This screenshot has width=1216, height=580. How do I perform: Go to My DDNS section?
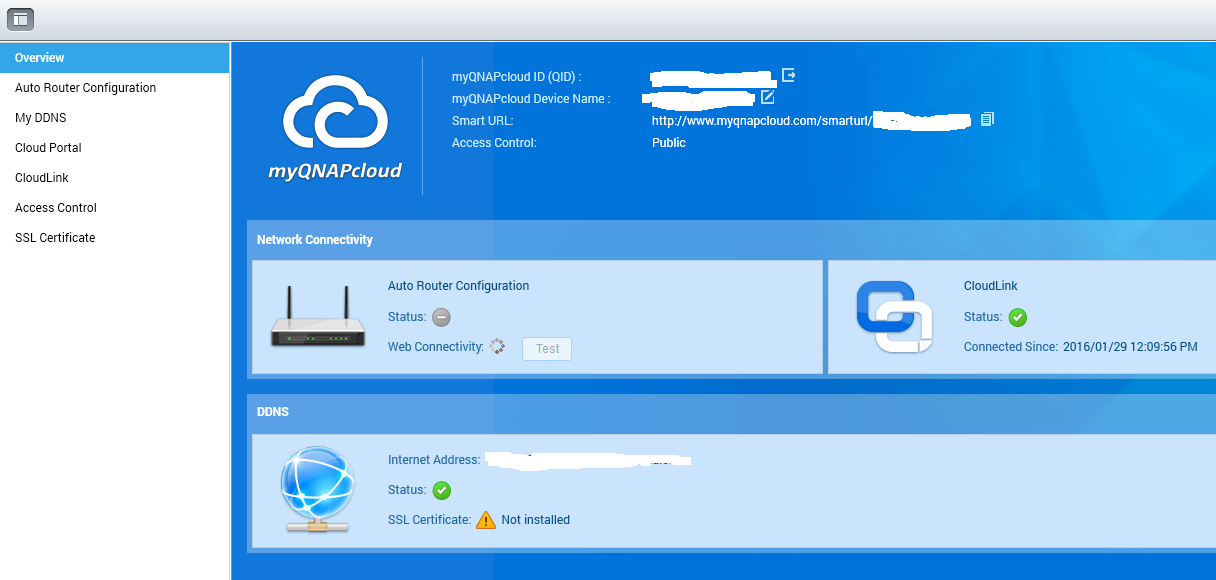tap(40, 118)
